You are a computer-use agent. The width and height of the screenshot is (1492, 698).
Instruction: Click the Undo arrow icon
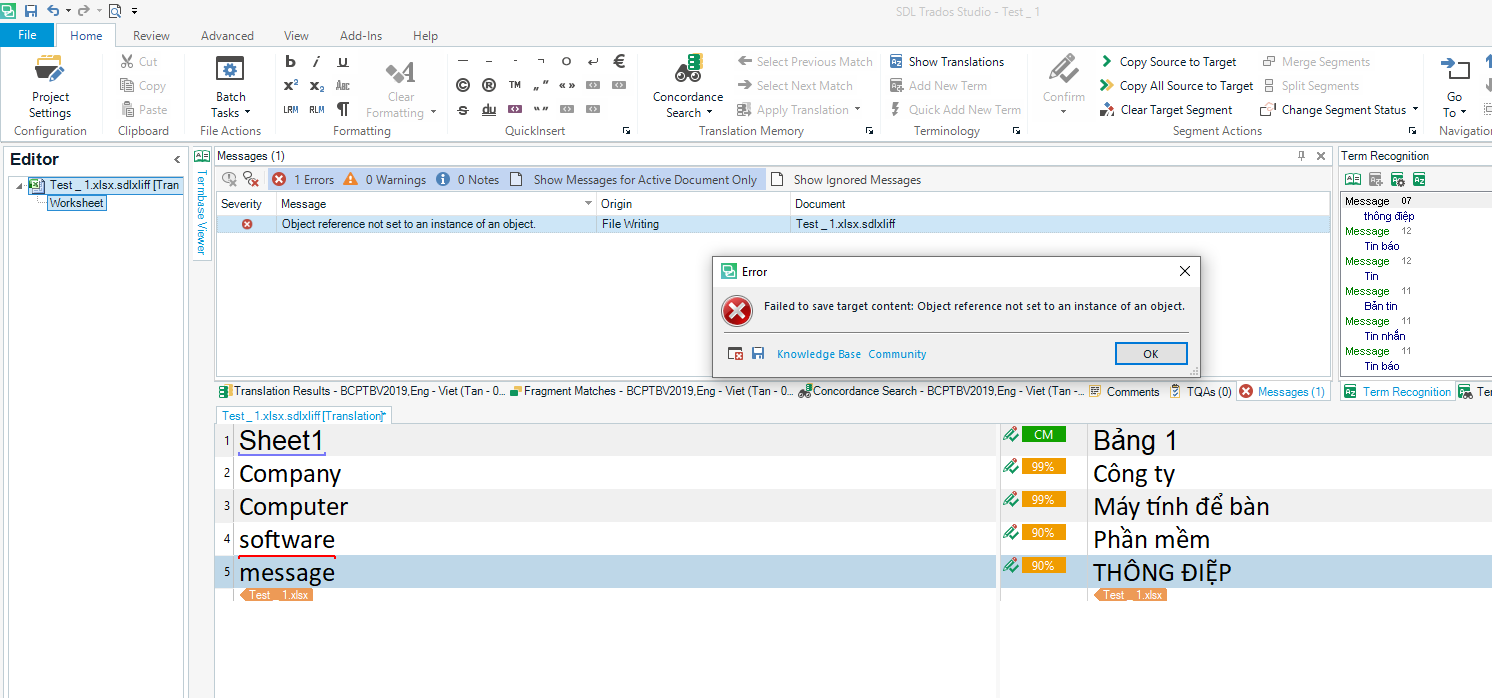(x=53, y=10)
